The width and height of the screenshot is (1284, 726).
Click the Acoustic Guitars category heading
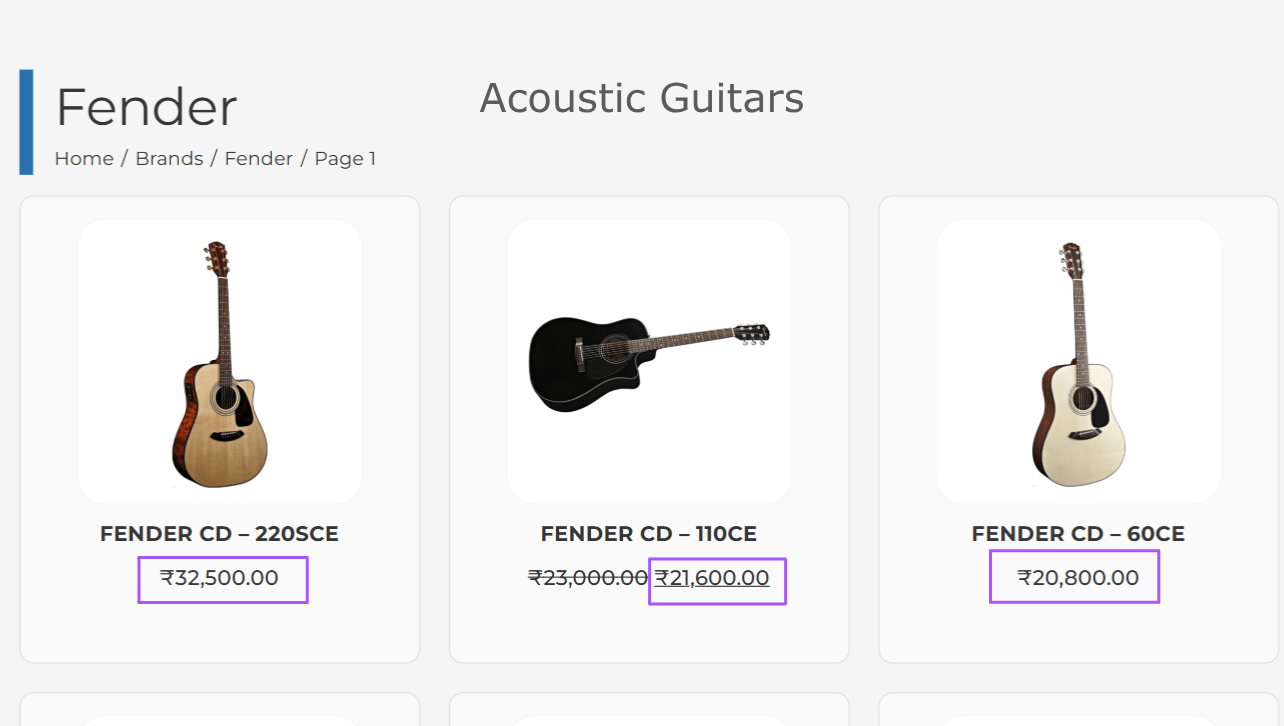[x=641, y=99]
